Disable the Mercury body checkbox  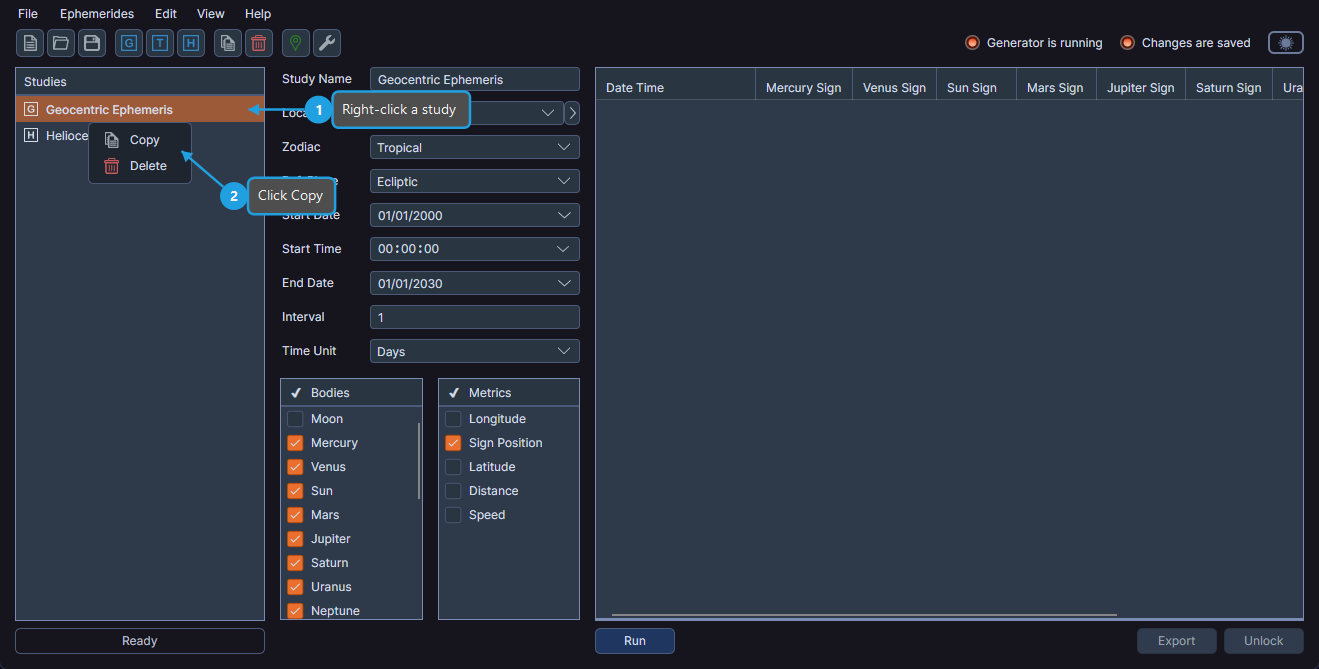click(294, 442)
